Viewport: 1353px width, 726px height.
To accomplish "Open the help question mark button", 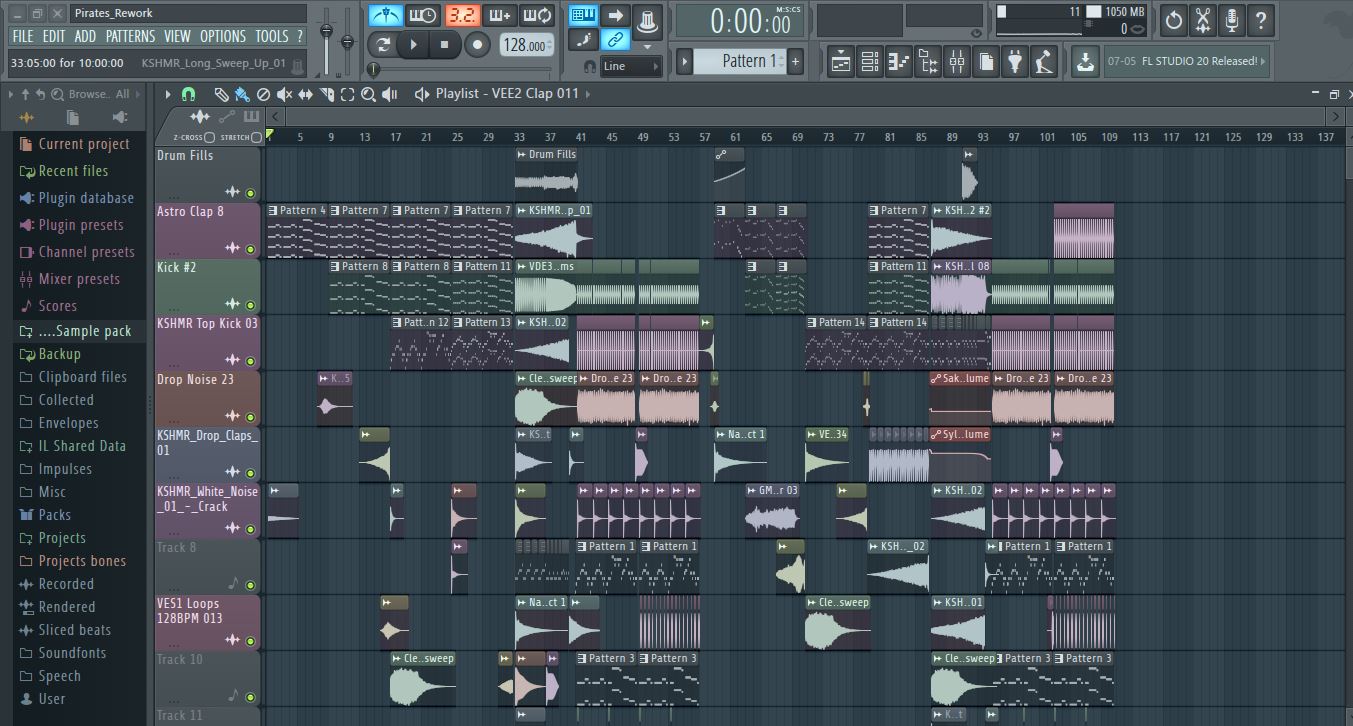I will [1261, 20].
